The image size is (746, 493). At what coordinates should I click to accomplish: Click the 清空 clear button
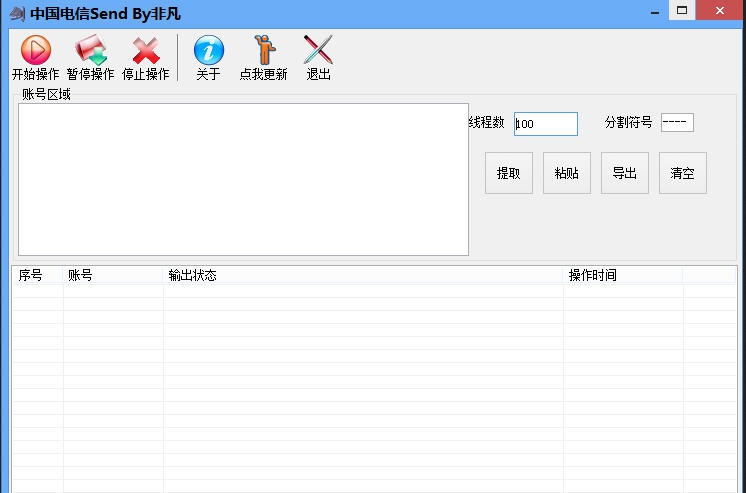tap(683, 173)
